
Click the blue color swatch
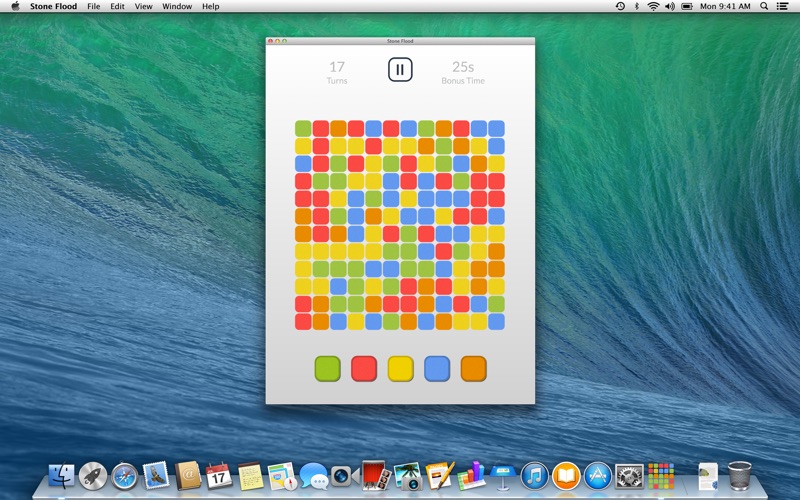click(437, 368)
